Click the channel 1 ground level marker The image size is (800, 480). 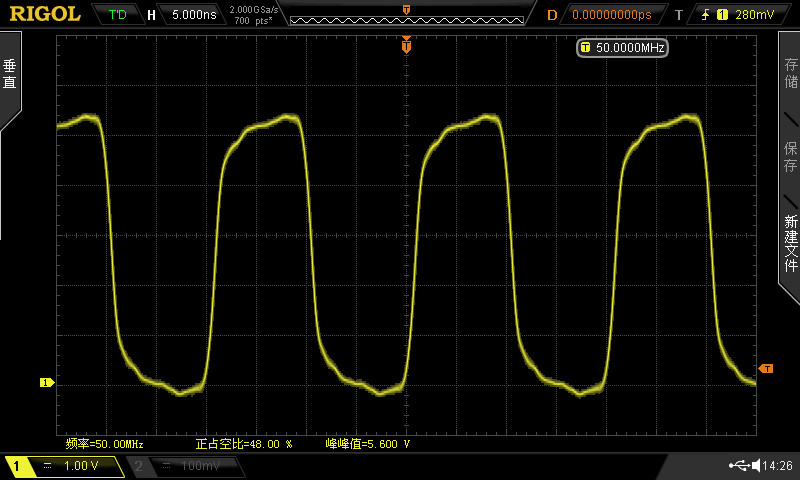pyautogui.click(x=47, y=382)
